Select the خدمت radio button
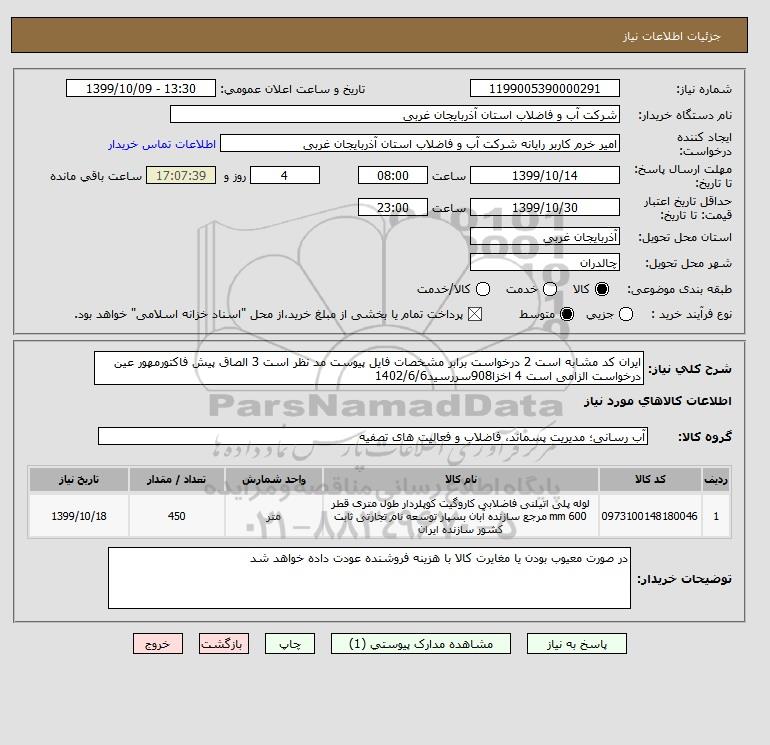770x745 pixels. pos(550,289)
